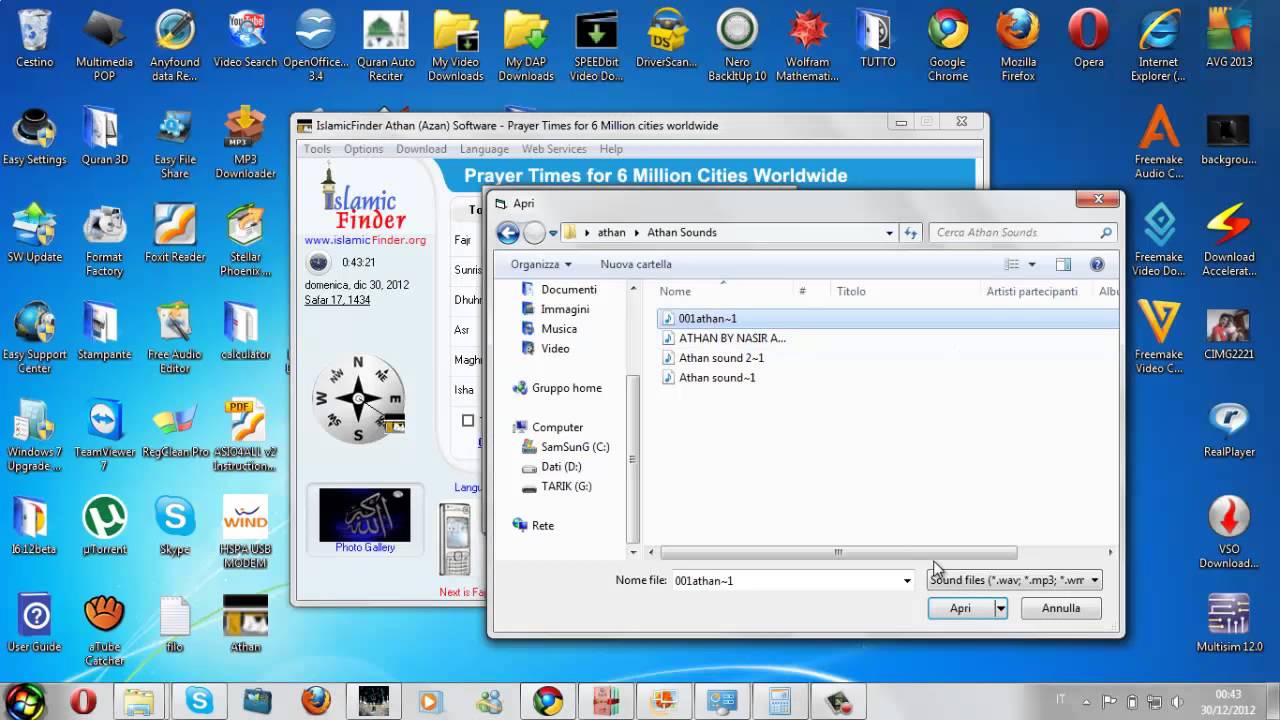1280x720 pixels.
Task: Open AVG 2013 desktop icon
Action: coord(1229,40)
